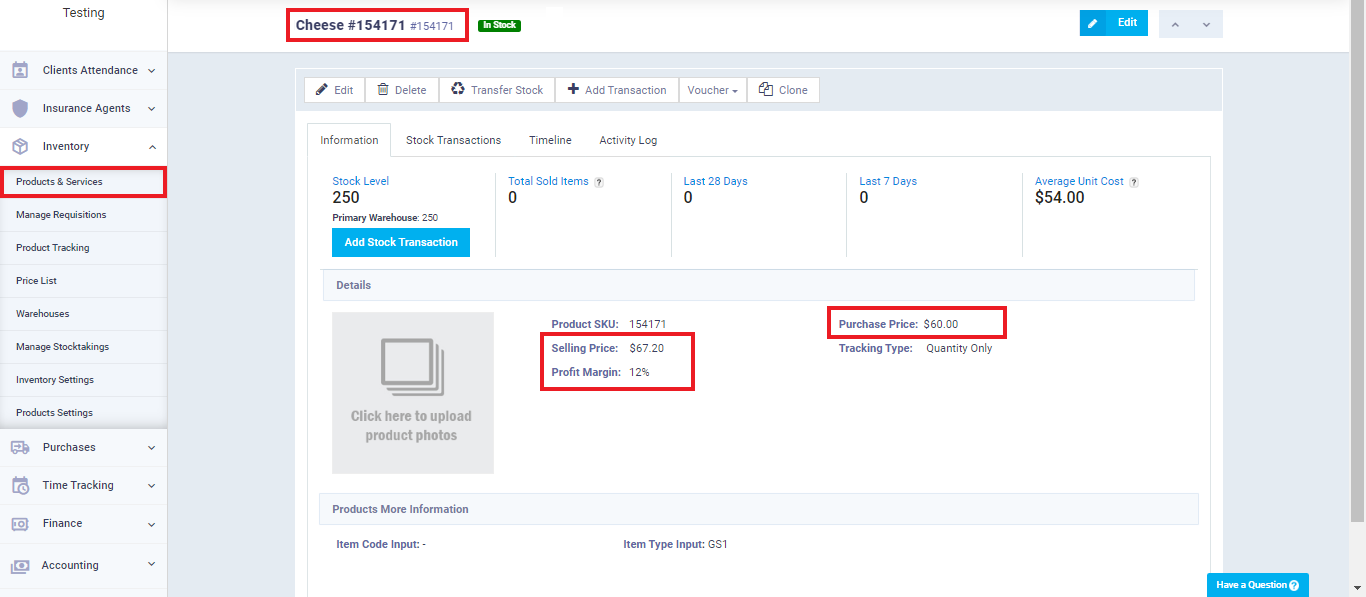Click the Accounting money icon
This screenshot has width=1366, height=597.
coord(20,566)
